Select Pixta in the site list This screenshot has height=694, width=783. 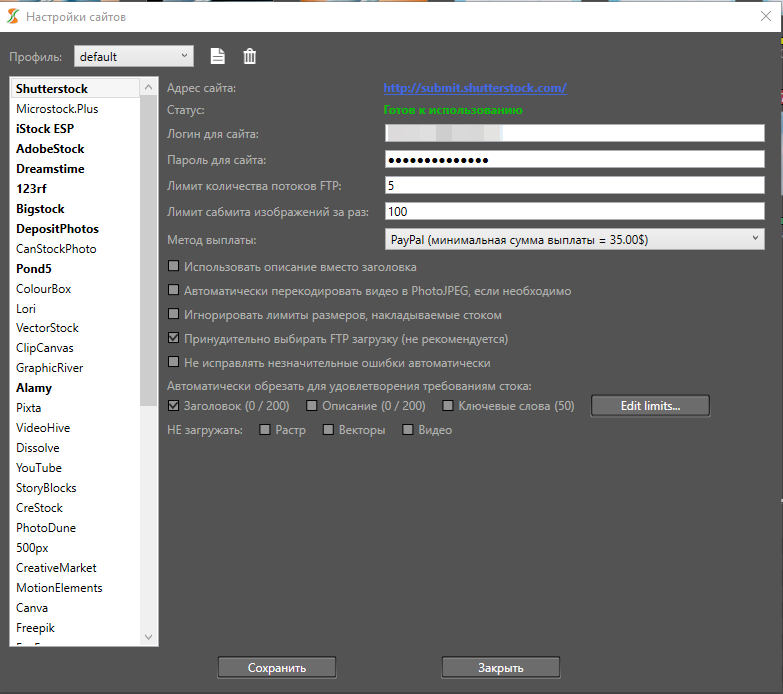75,408
